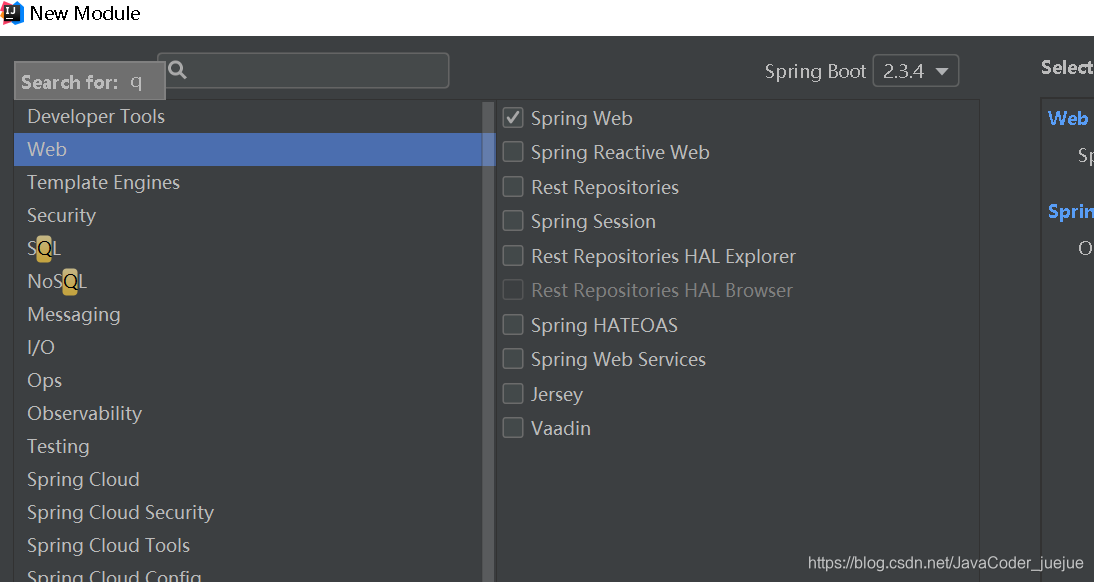Tick the Spring Session checkbox
The height and width of the screenshot is (582, 1094).
pyautogui.click(x=513, y=221)
